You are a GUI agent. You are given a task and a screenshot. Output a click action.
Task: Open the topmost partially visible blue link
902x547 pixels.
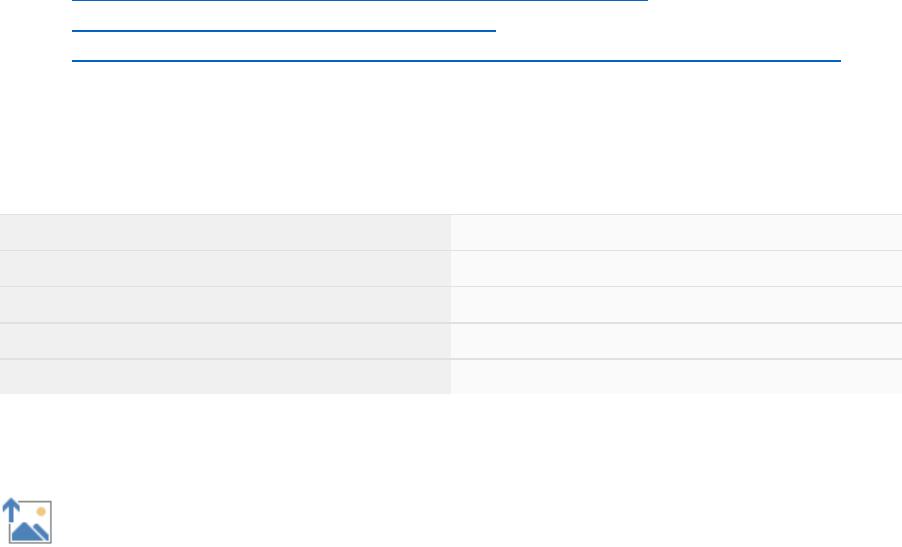click(x=360, y=2)
